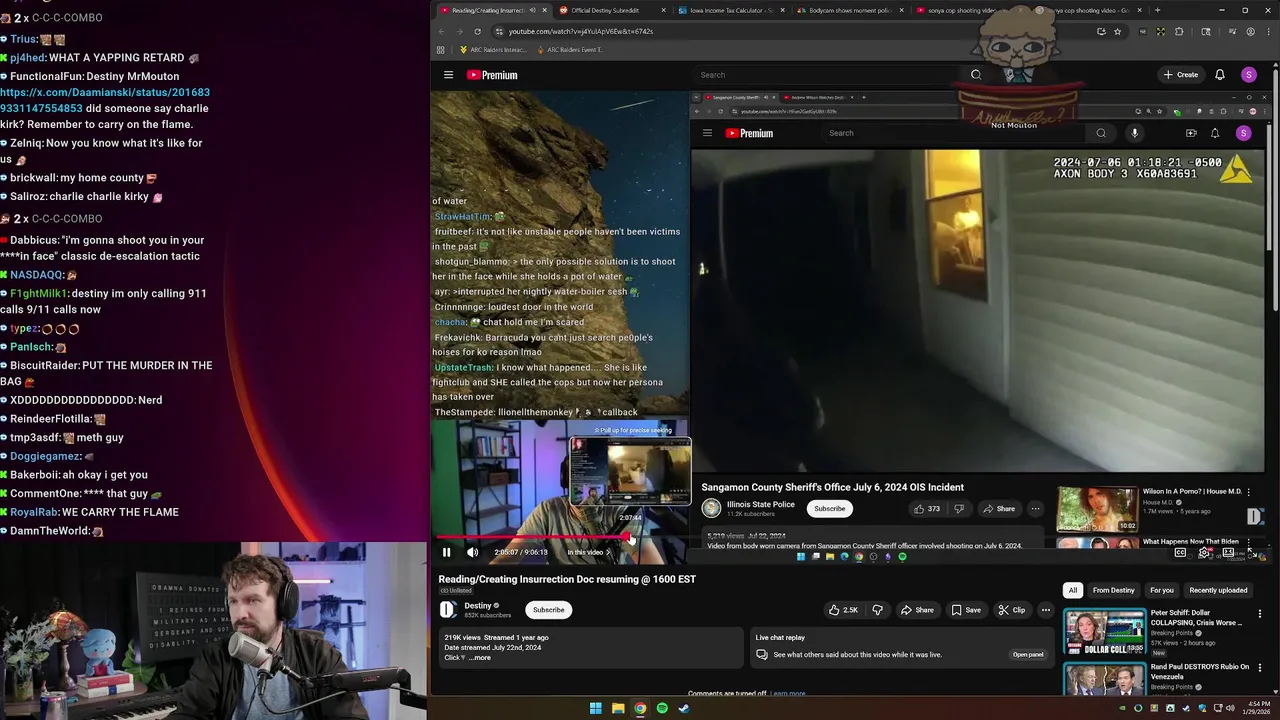Expand the In this video chapters

tap(588, 552)
